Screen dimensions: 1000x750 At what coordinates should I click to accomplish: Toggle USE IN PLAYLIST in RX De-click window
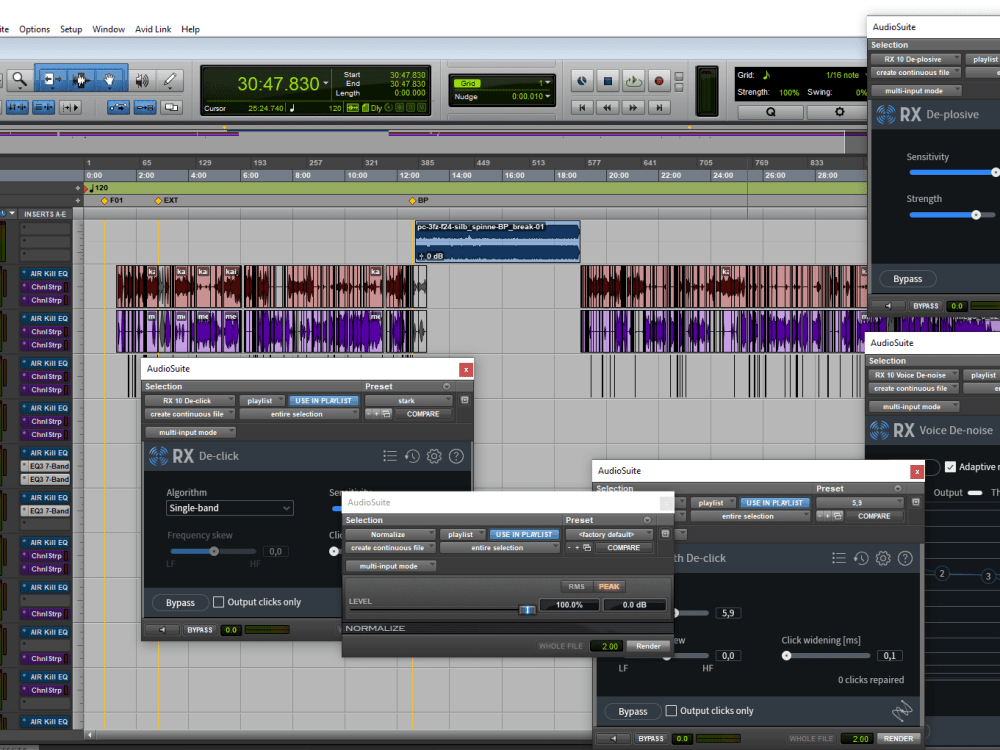[x=323, y=401]
